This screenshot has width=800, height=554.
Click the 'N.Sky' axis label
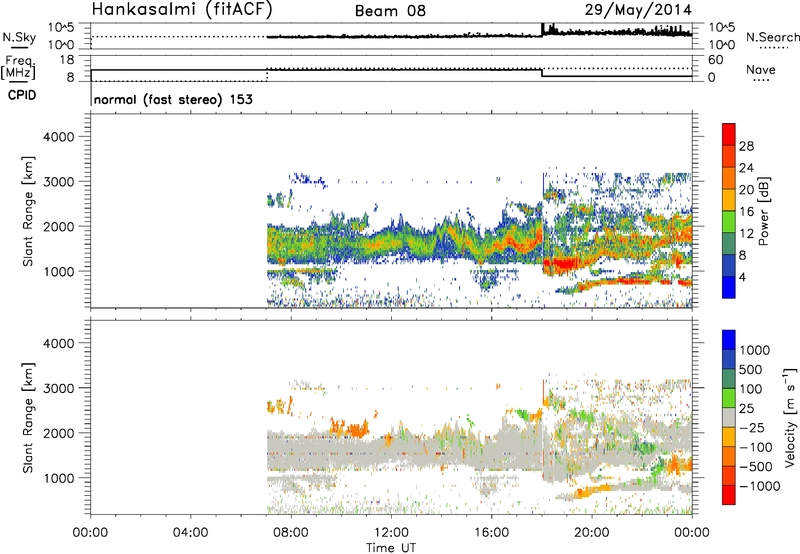[x=19, y=37]
